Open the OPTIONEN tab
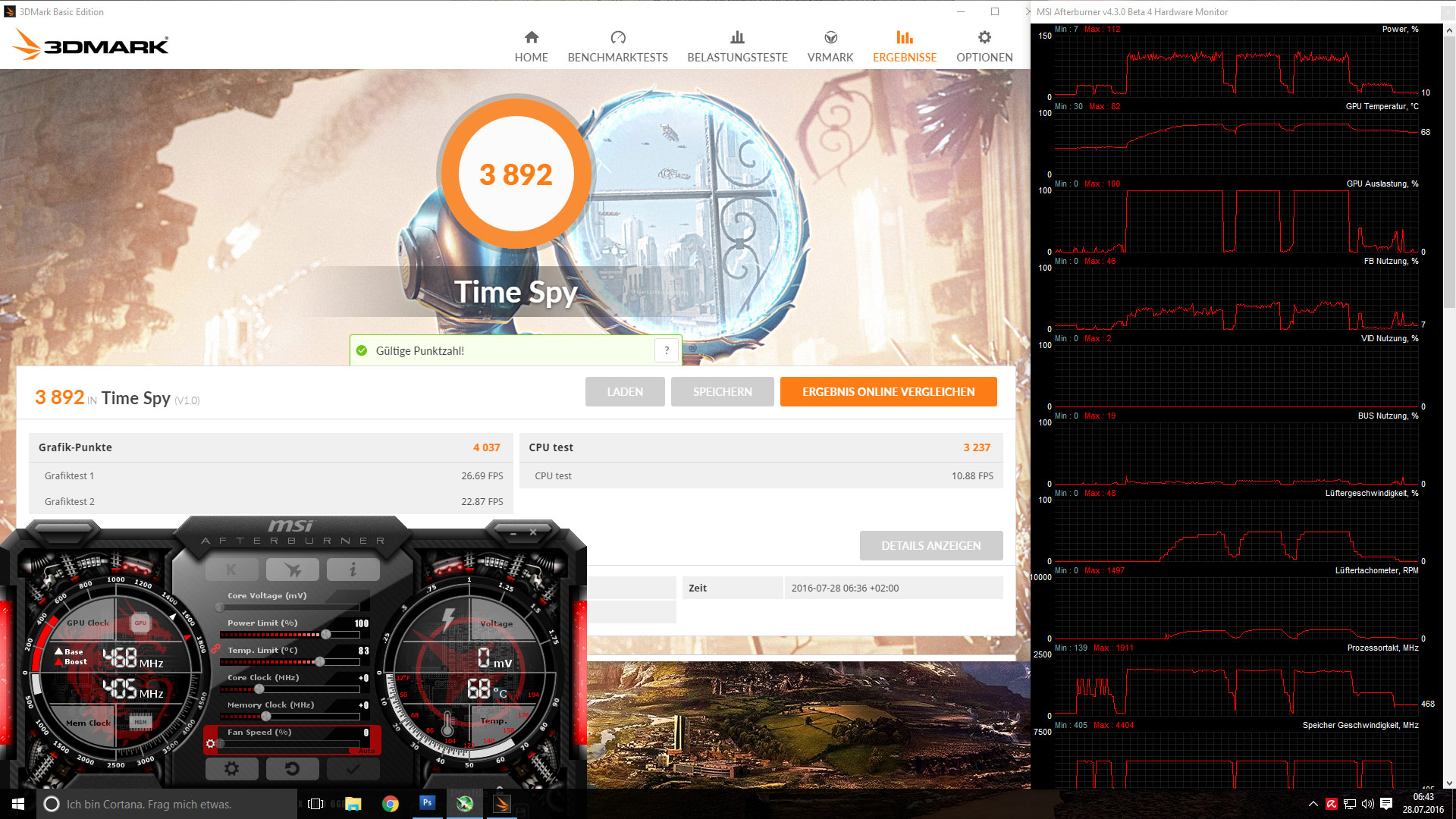This screenshot has width=1456, height=819. pyautogui.click(x=984, y=46)
